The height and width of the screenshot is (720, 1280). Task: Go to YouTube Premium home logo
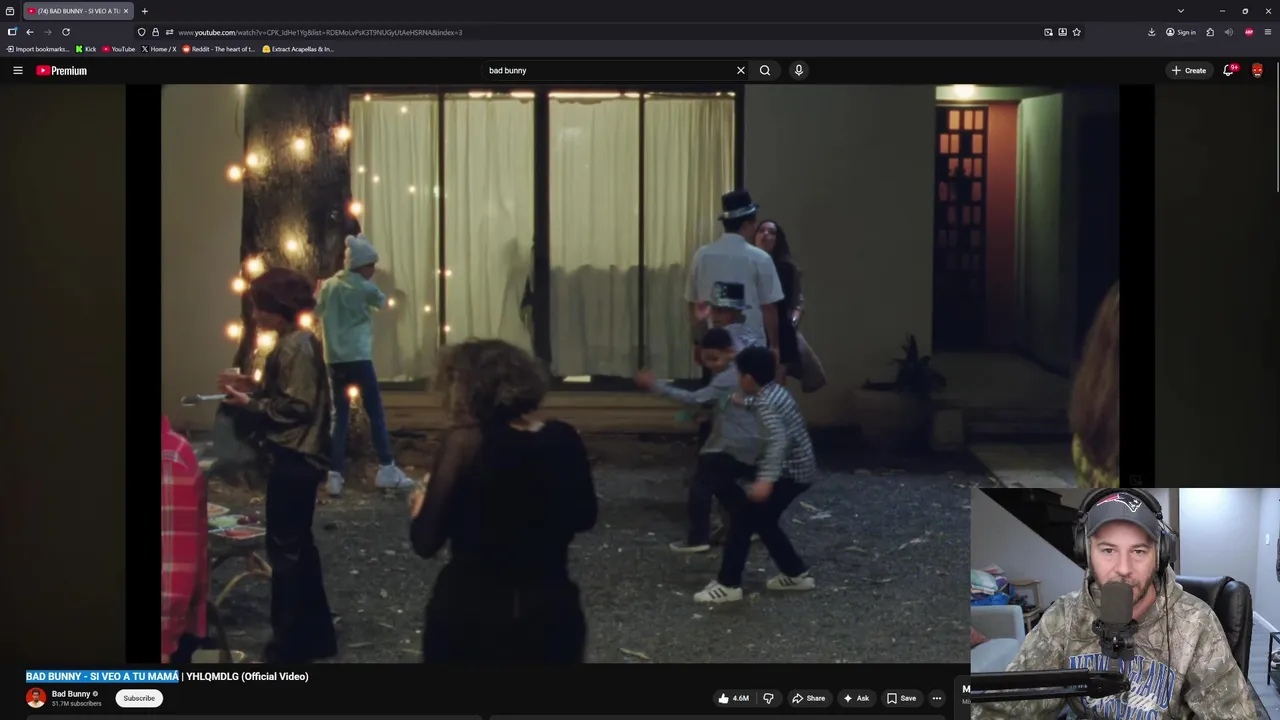point(62,70)
